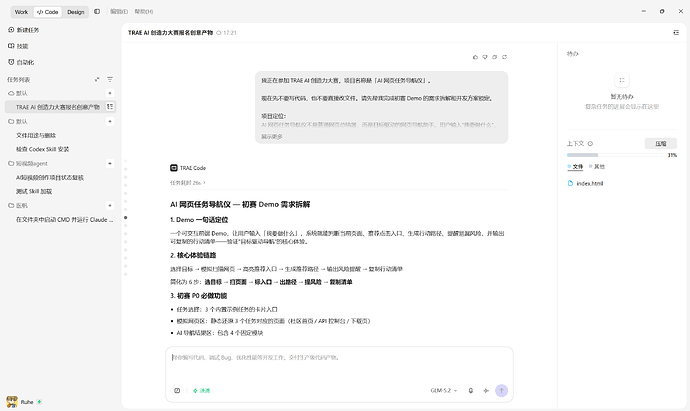The width and height of the screenshot is (690, 411).
Task: Click refresh icon above the user message
Action: pos(504,57)
